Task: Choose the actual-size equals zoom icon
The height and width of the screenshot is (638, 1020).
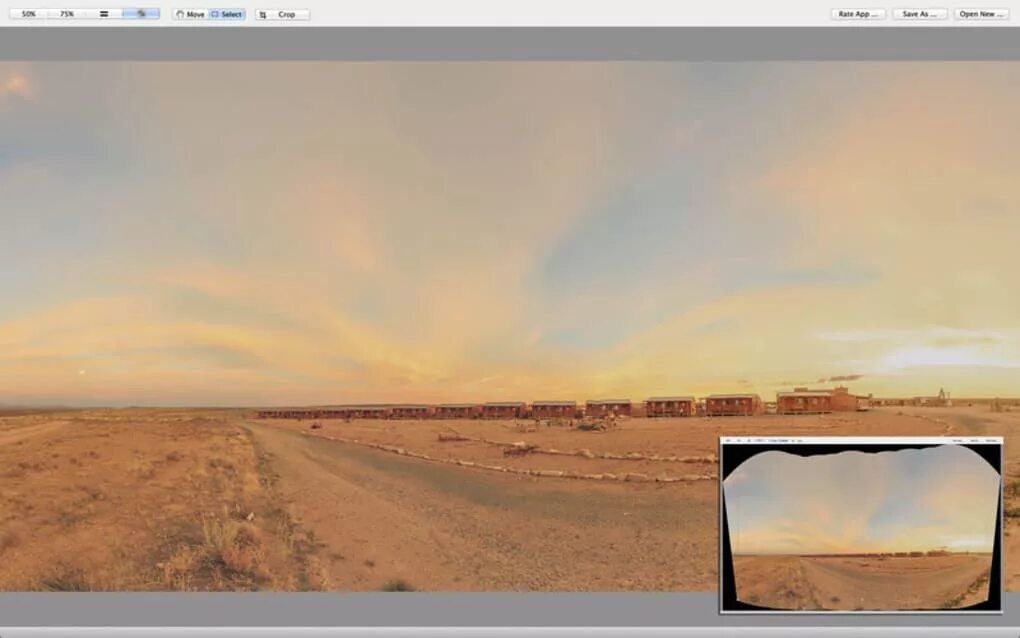Action: coord(104,14)
